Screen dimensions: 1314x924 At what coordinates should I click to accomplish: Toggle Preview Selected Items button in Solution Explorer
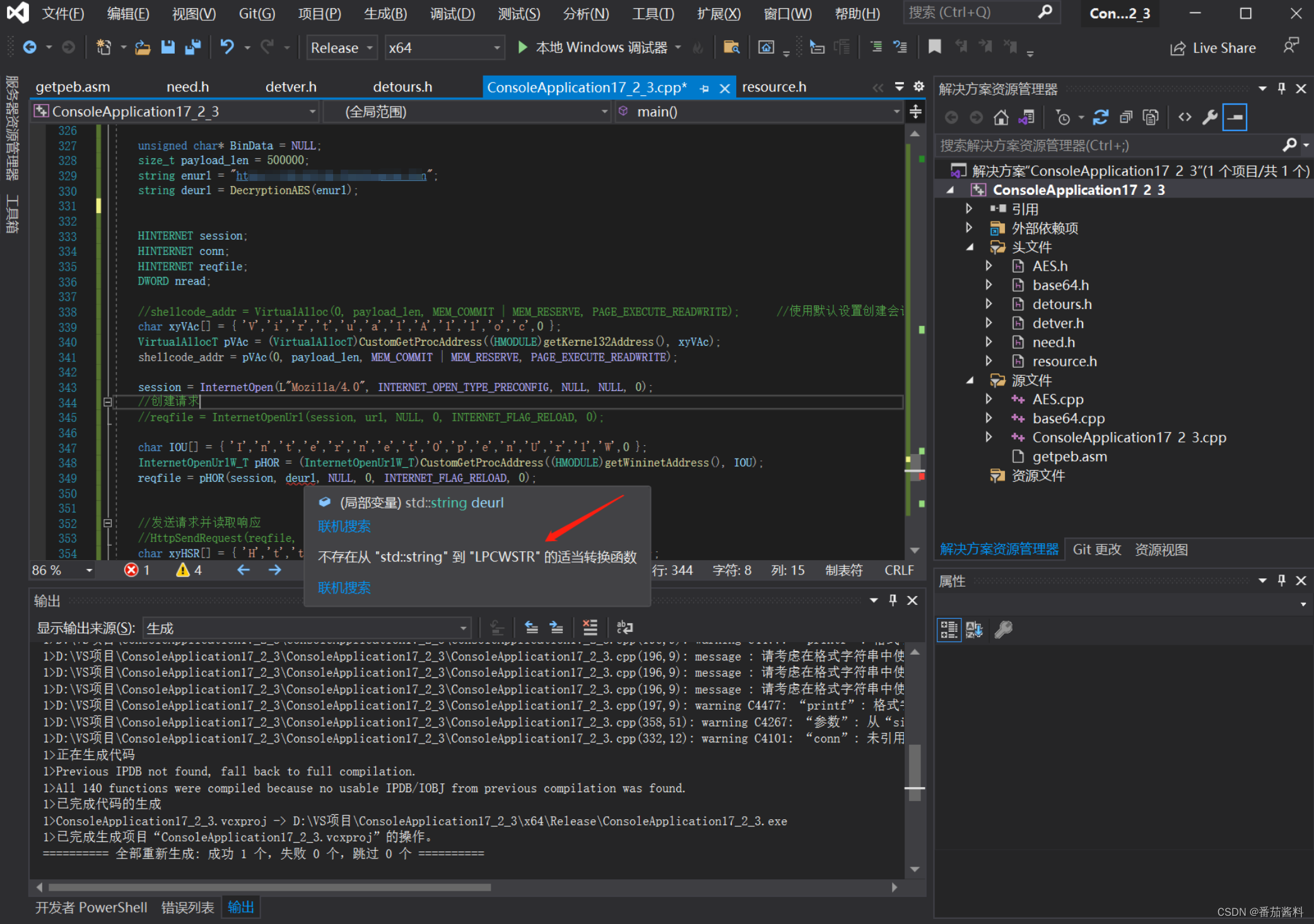pyautogui.click(x=1235, y=117)
